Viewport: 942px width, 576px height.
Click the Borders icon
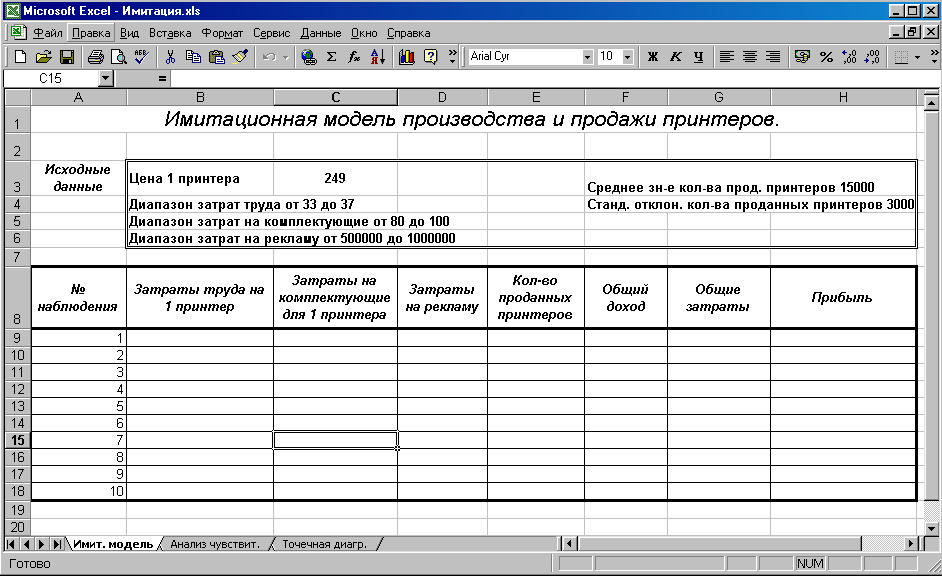tap(901, 57)
